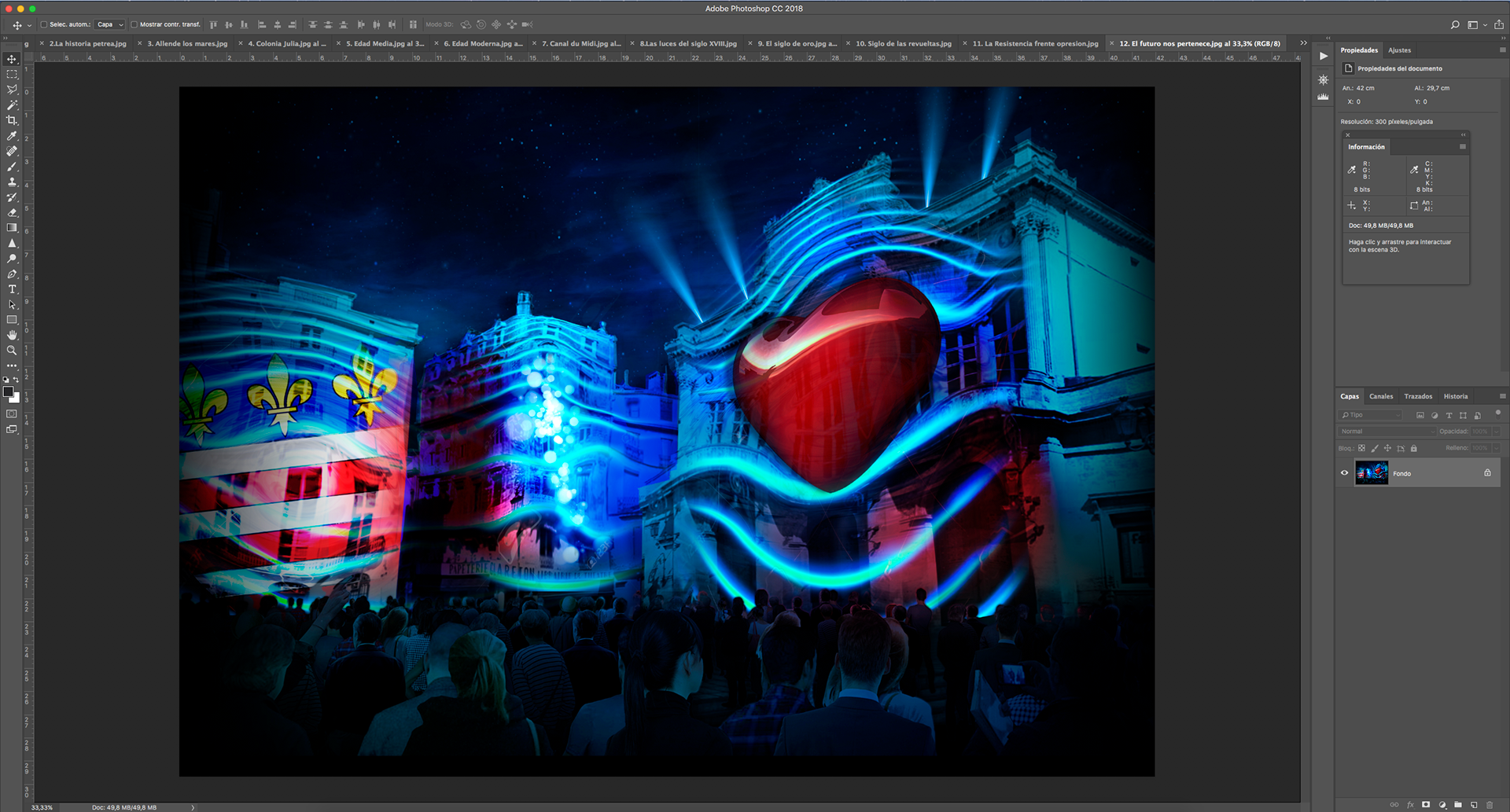
Task: Hide the Fondo layer eye icon
Action: pyautogui.click(x=1345, y=473)
